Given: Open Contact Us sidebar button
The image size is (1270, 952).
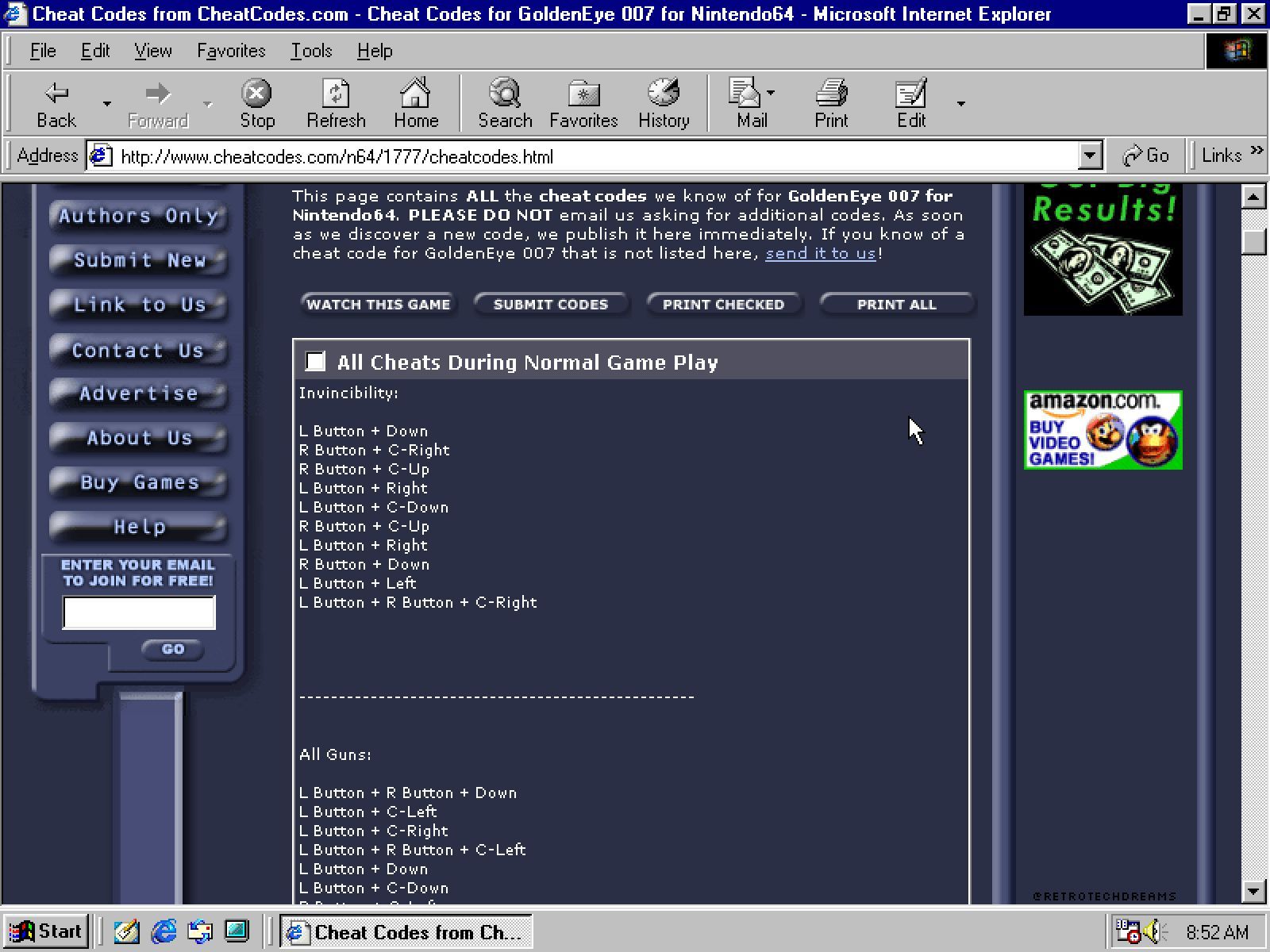Looking at the screenshot, I should pos(138,350).
